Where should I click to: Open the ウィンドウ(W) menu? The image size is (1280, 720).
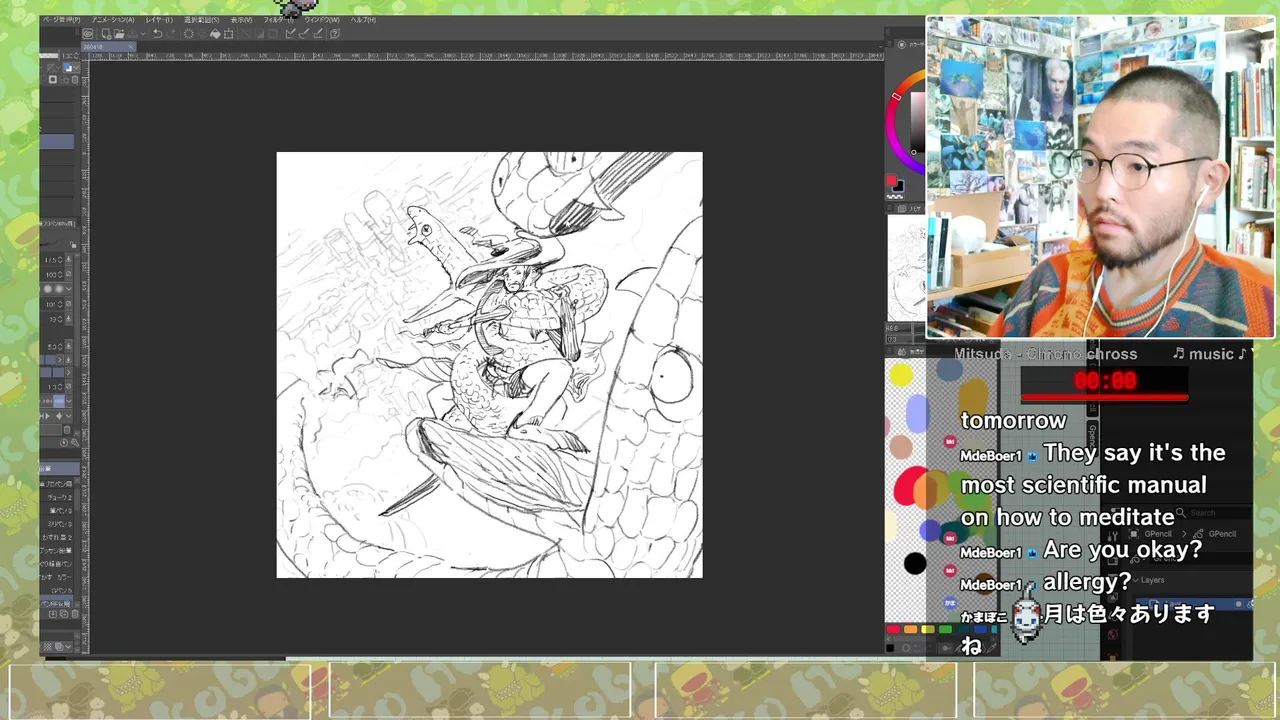pos(322,20)
